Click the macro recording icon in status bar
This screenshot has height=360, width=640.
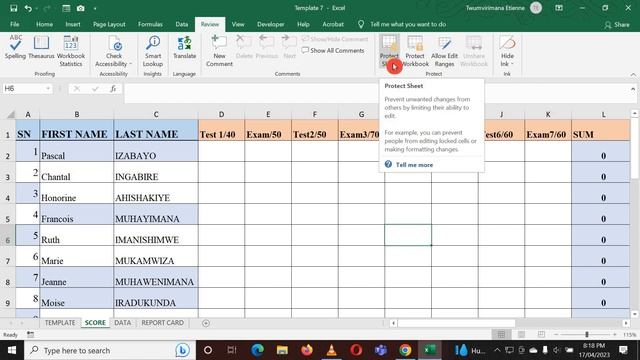pyautogui.click(x=31, y=335)
